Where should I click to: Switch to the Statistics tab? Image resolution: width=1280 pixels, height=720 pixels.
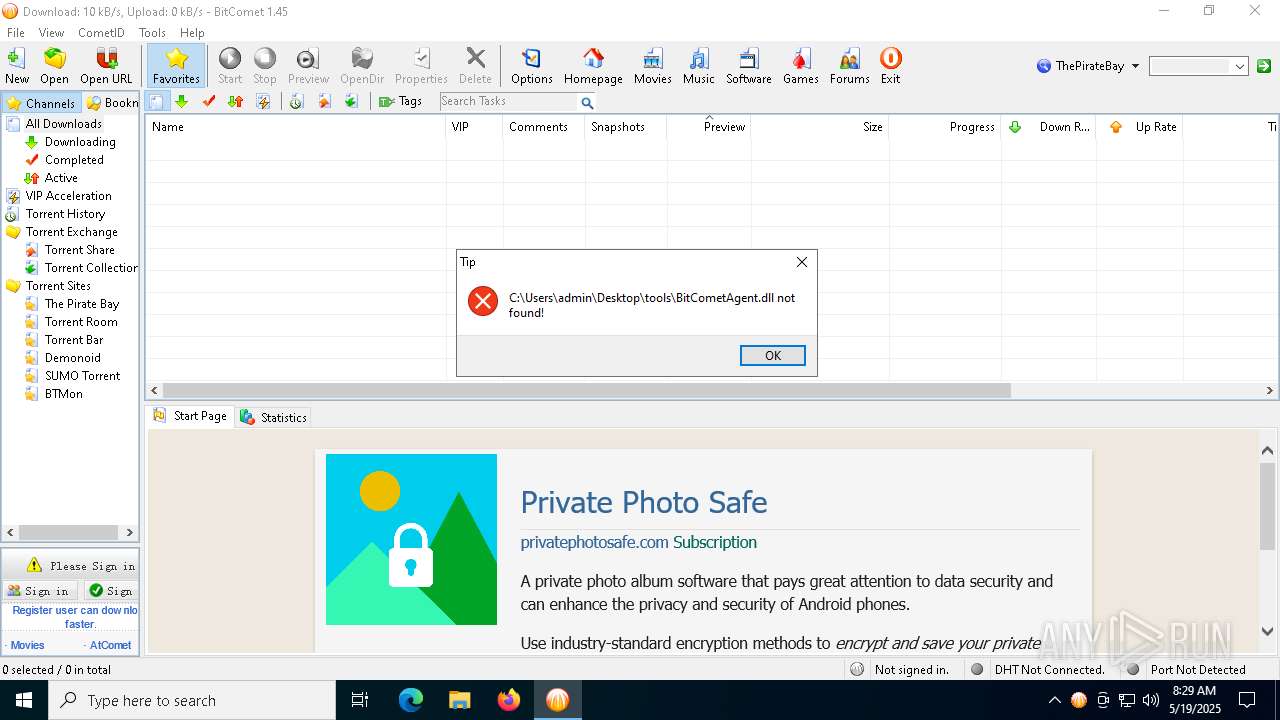273,417
